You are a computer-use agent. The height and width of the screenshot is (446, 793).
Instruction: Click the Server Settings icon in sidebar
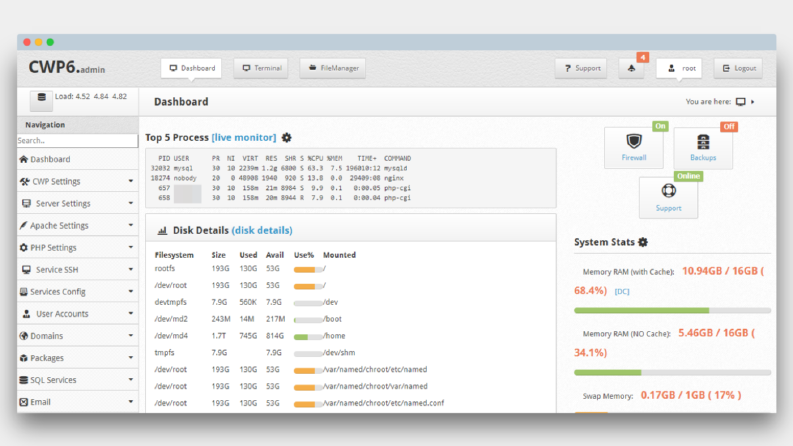click(26, 203)
